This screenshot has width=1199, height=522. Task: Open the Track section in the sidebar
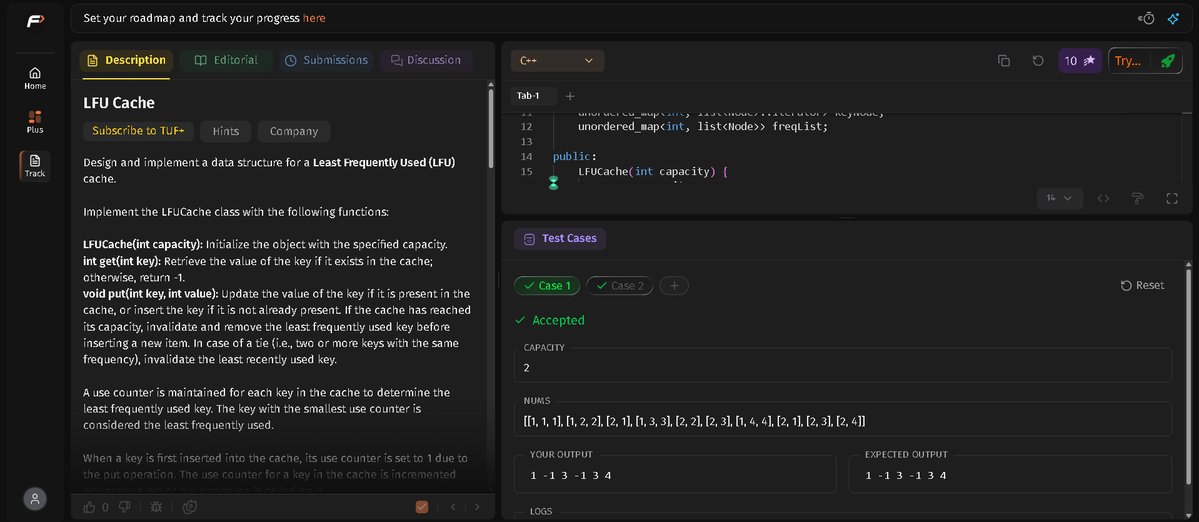35,165
